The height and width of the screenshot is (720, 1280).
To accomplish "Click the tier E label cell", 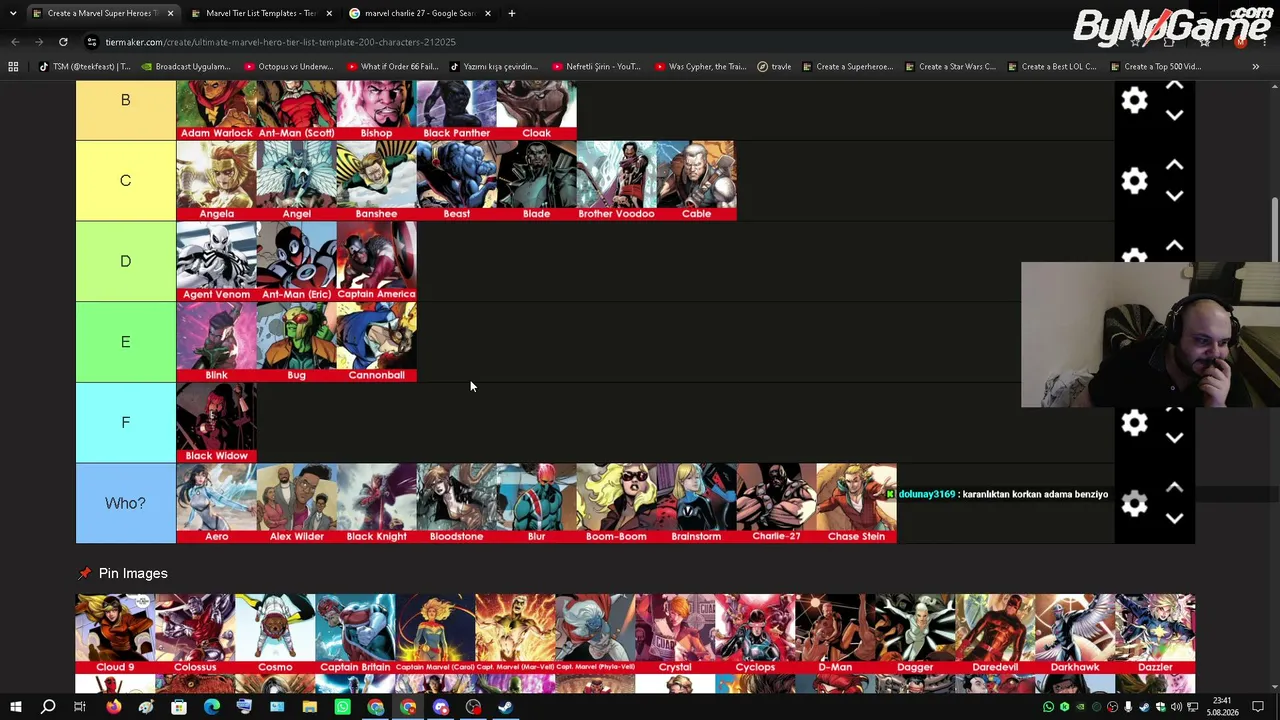I will [125, 342].
